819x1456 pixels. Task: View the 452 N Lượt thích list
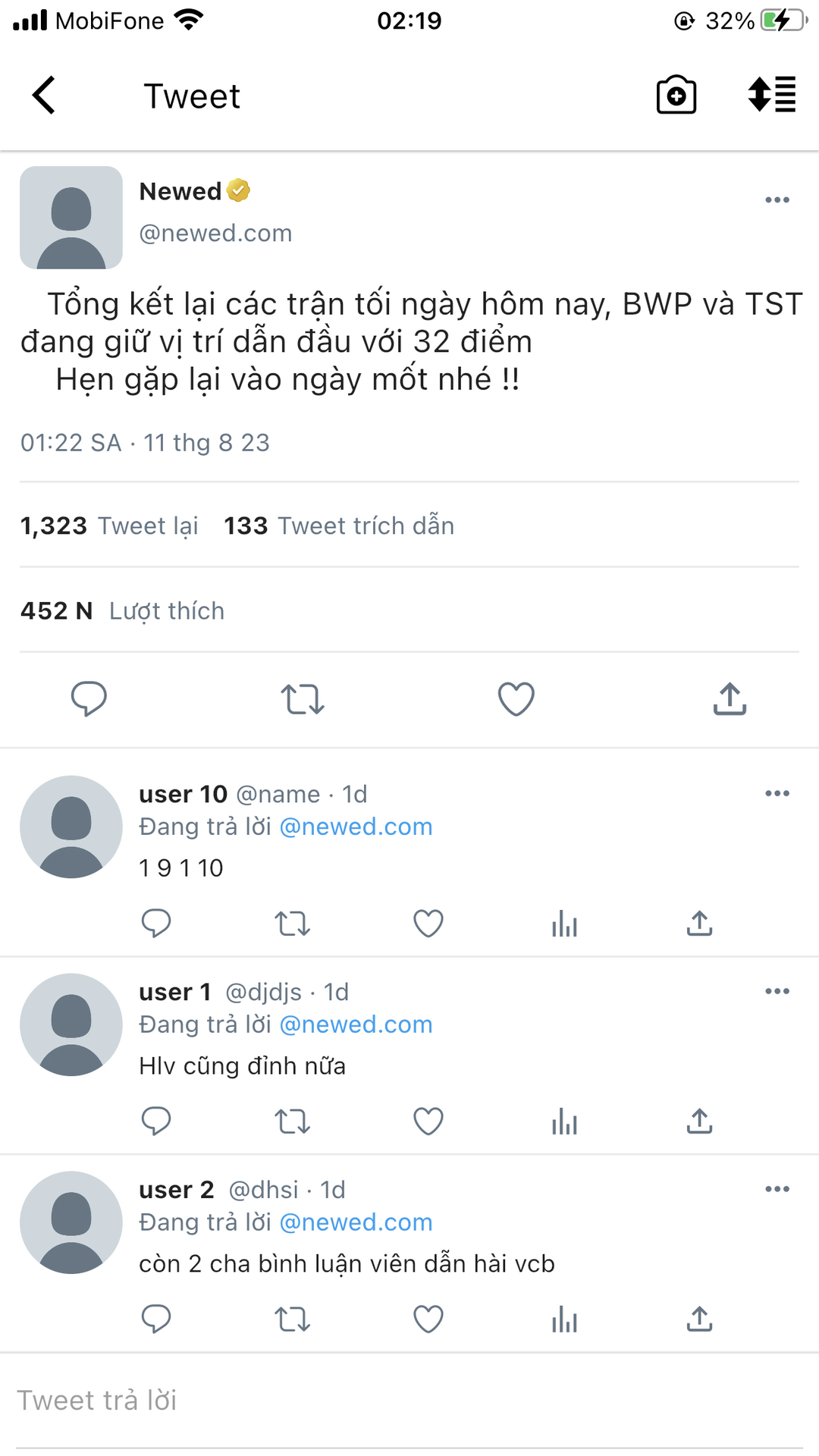(123, 610)
